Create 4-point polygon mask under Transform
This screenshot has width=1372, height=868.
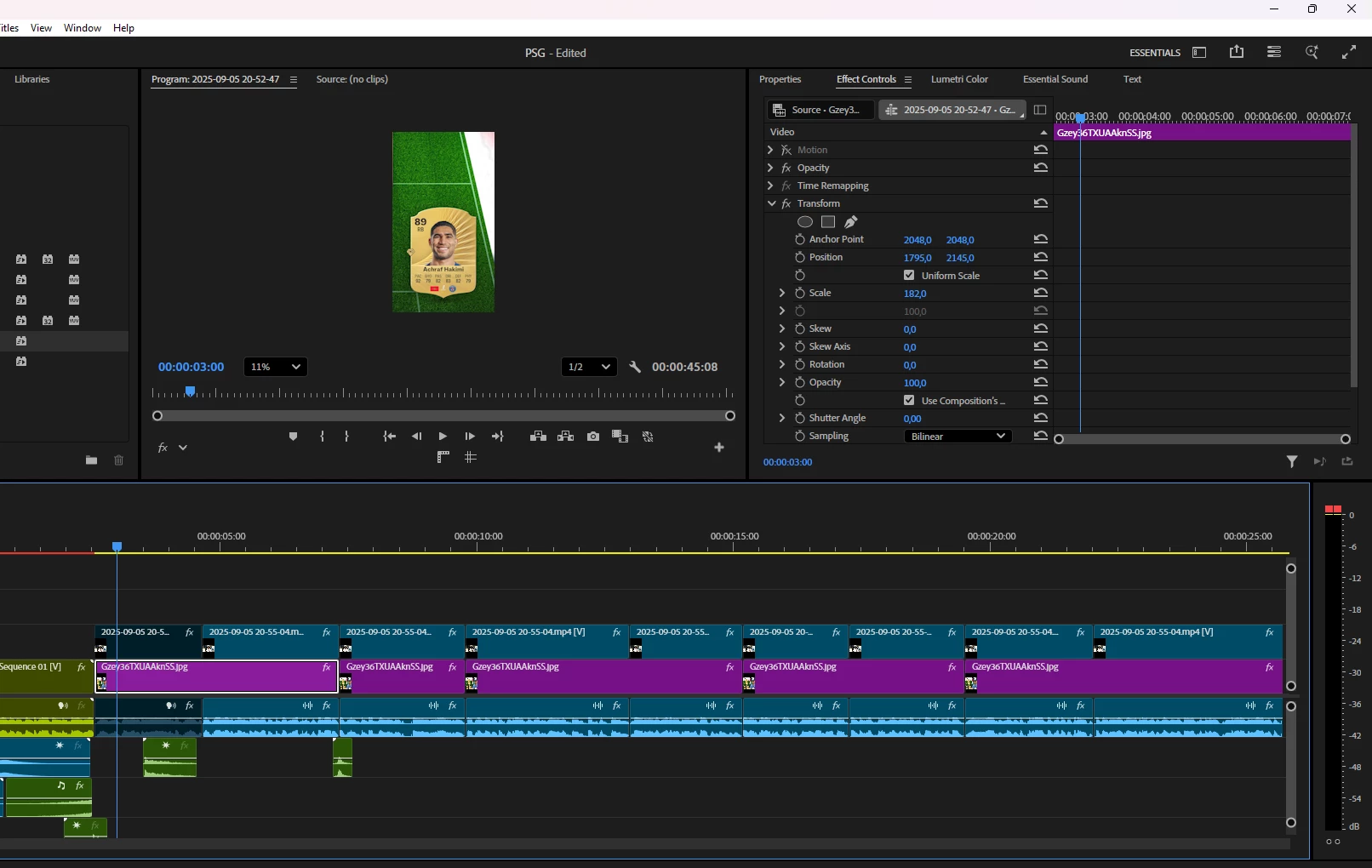point(828,221)
